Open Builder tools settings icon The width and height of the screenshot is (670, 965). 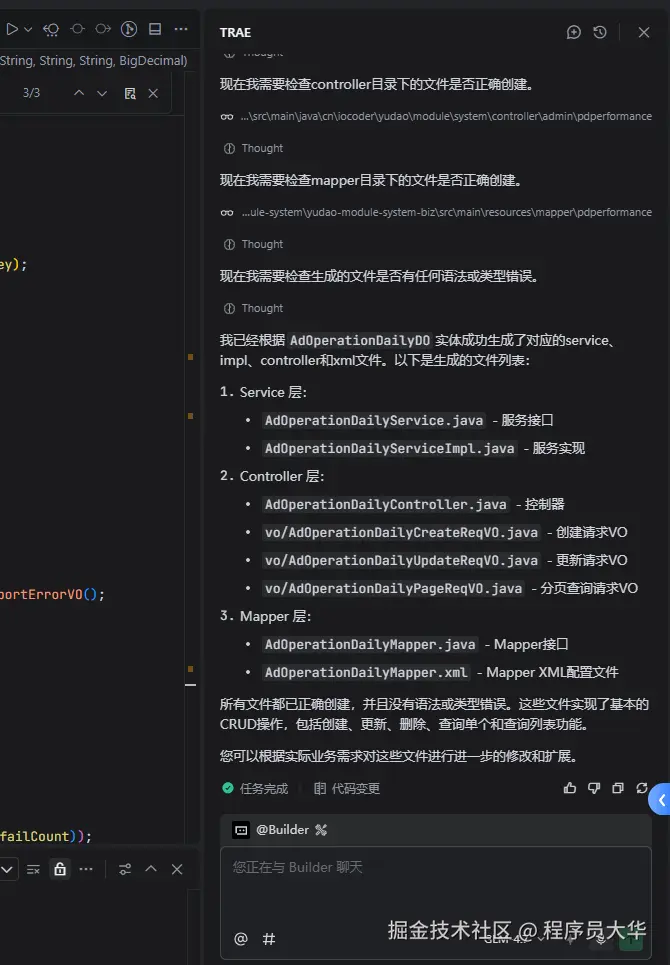pyautogui.click(x=321, y=830)
